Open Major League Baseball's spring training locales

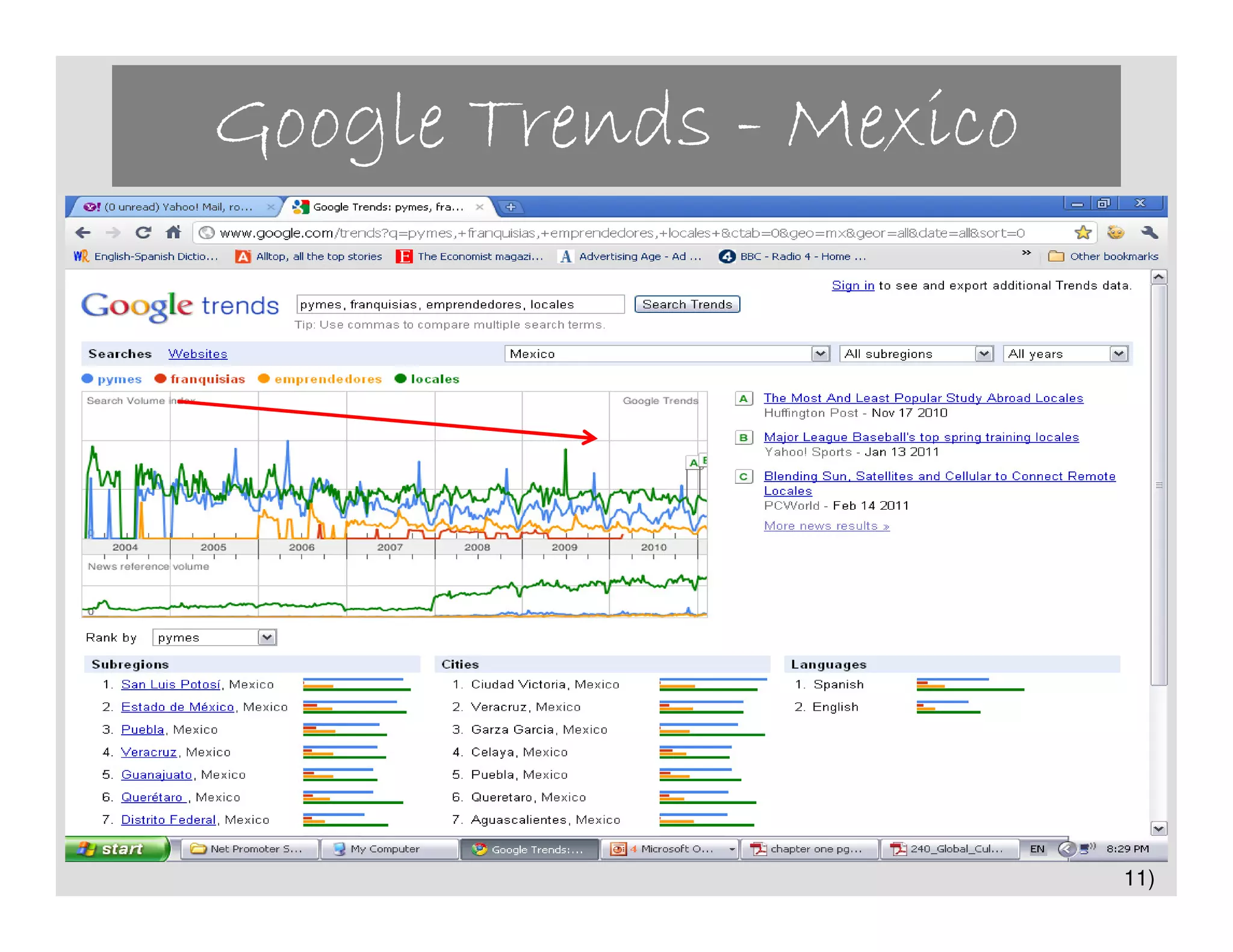tap(921, 437)
